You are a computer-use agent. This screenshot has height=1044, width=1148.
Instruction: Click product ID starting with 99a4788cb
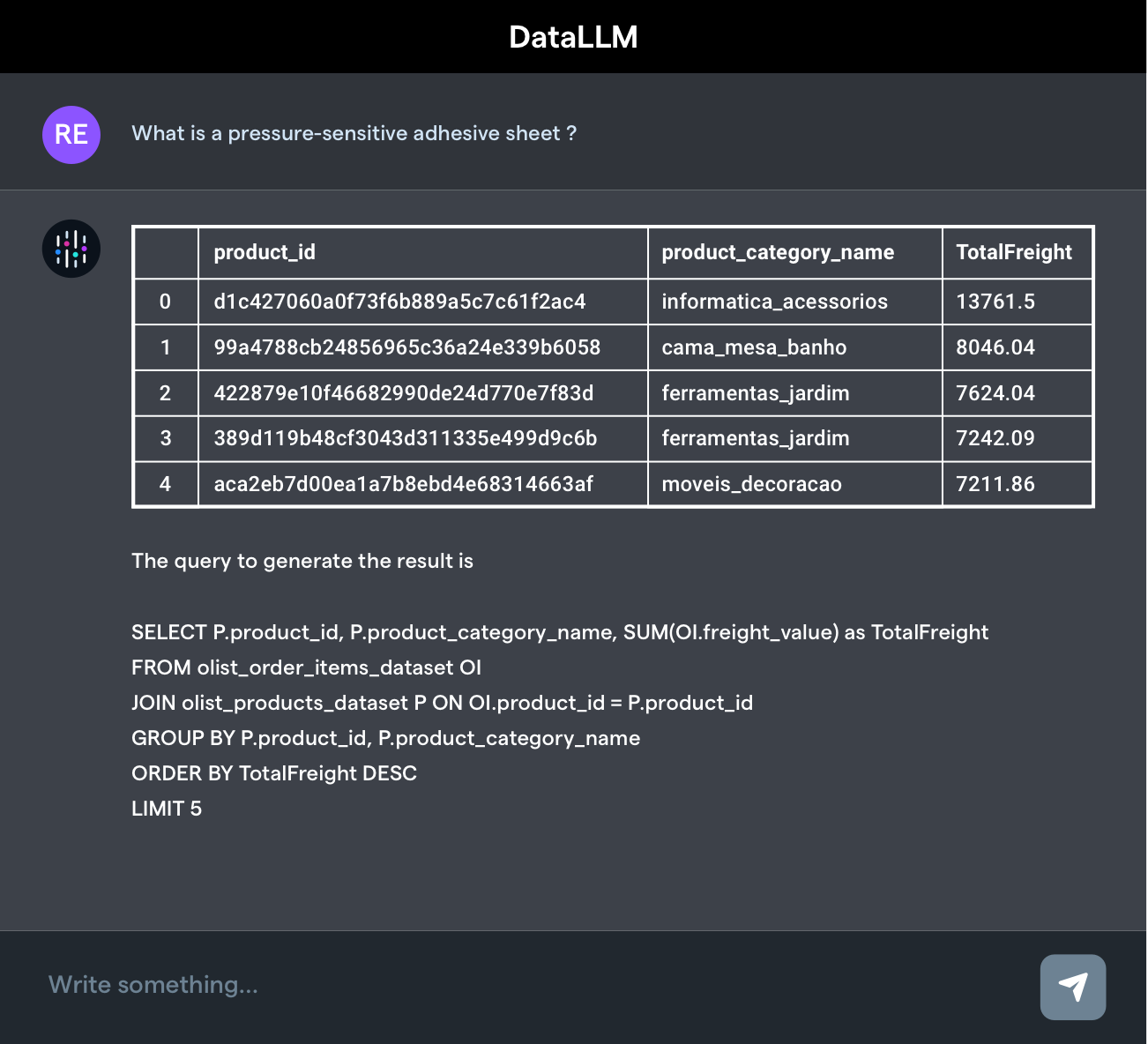tap(406, 347)
